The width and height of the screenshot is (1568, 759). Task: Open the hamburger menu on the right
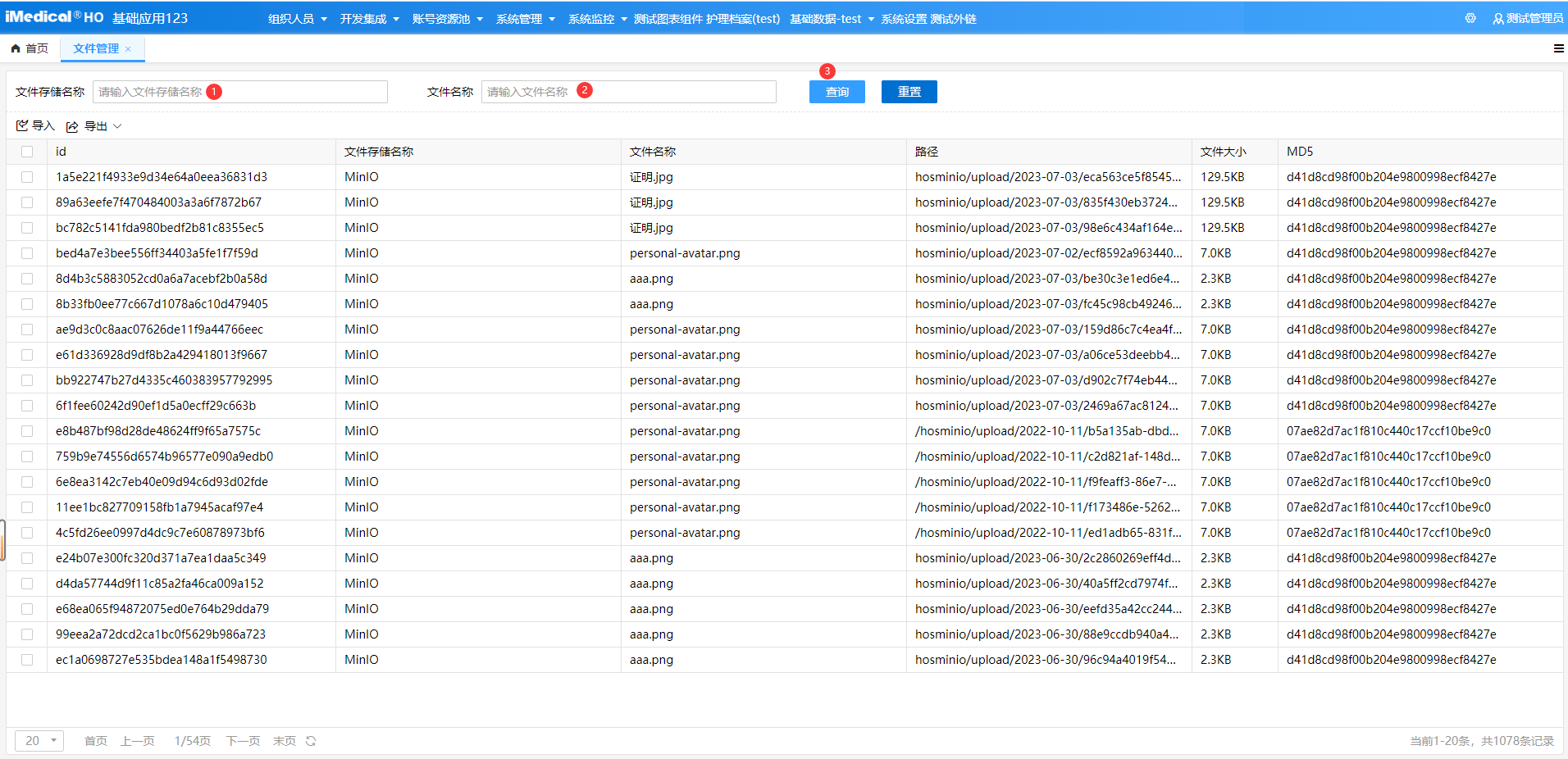pos(1557,48)
